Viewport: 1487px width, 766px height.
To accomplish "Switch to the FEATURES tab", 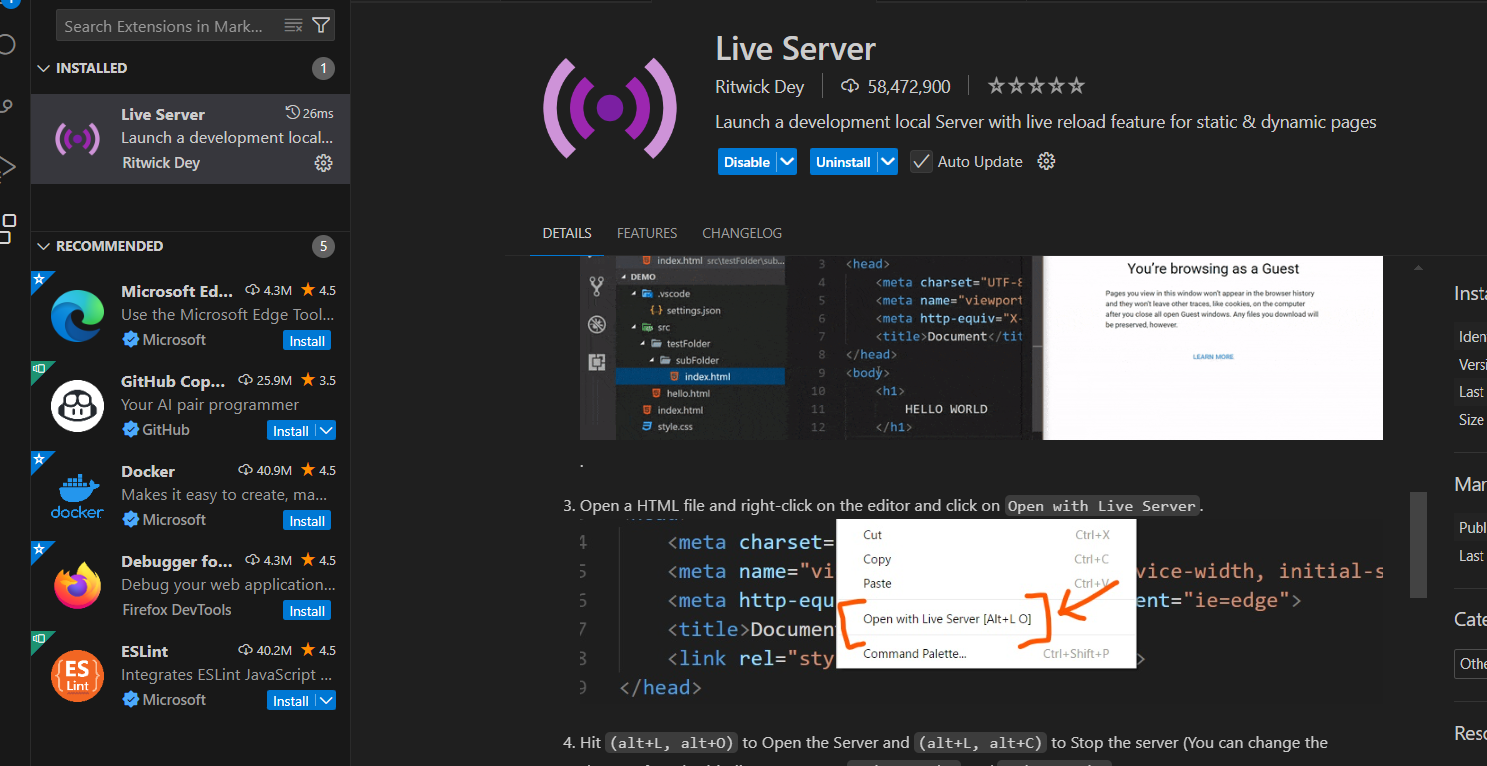I will click(x=647, y=233).
